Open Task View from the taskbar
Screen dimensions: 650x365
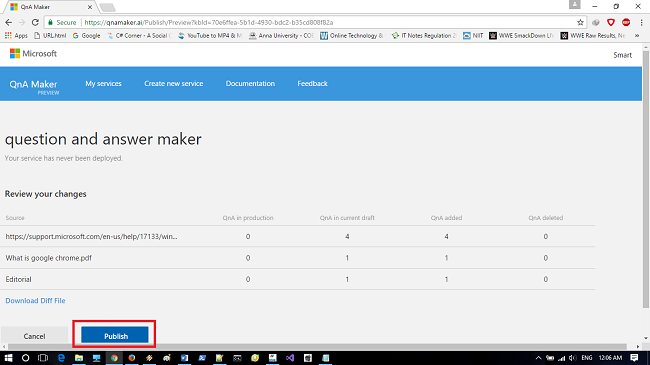pos(43,358)
